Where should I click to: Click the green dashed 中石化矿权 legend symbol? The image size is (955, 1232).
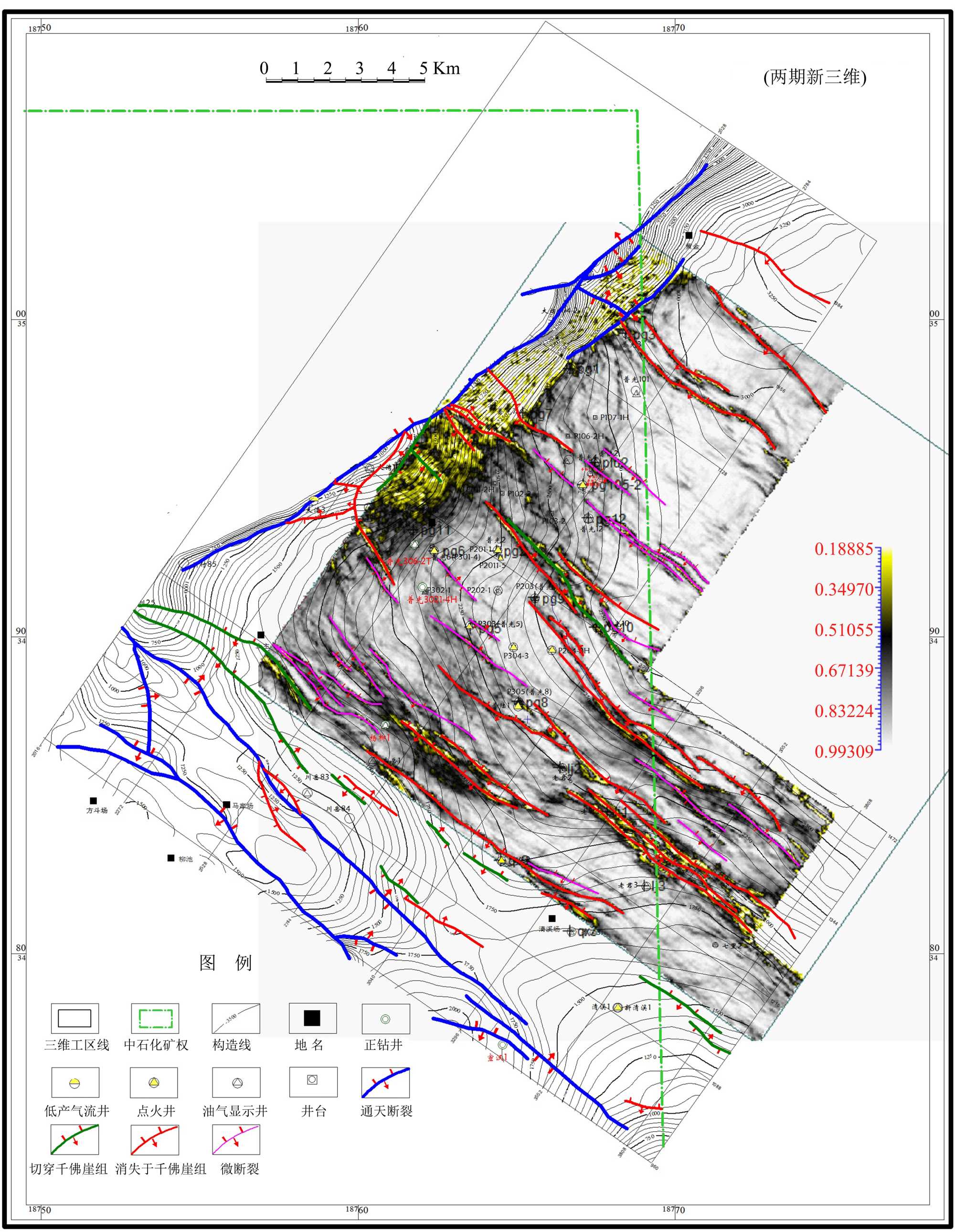click(x=155, y=1018)
